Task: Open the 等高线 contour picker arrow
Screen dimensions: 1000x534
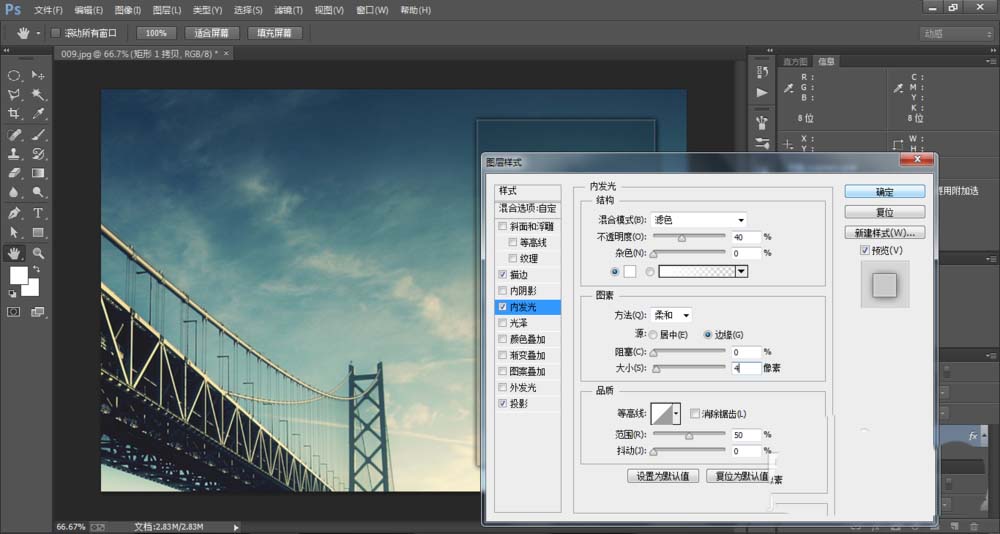Action: (676, 415)
